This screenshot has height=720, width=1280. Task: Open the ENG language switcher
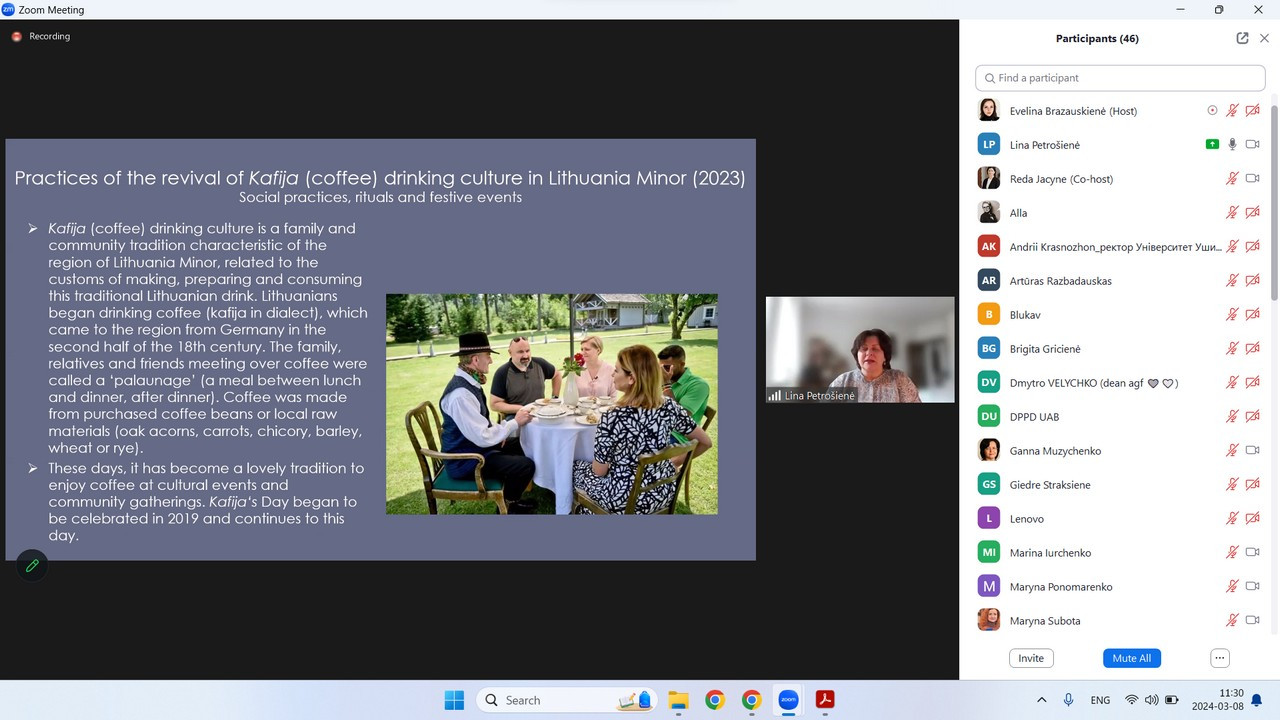[x=1100, y=700]
